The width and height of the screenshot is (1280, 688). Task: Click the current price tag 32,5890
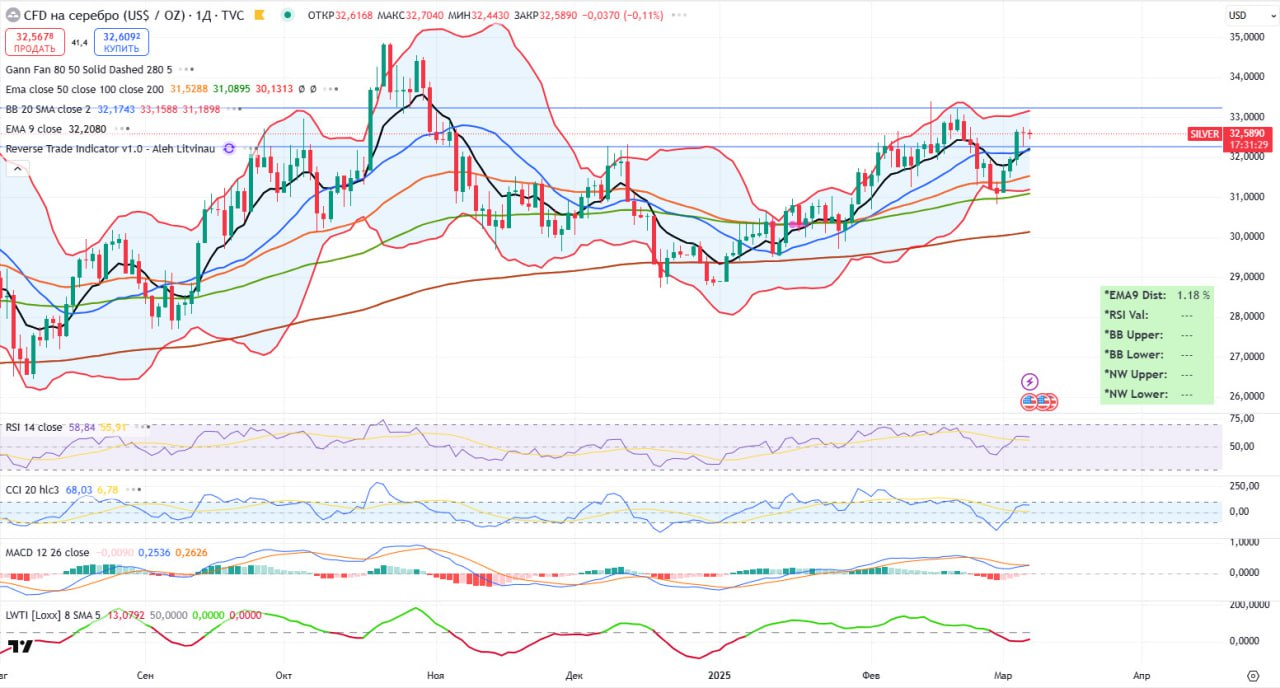point(1248,132)
